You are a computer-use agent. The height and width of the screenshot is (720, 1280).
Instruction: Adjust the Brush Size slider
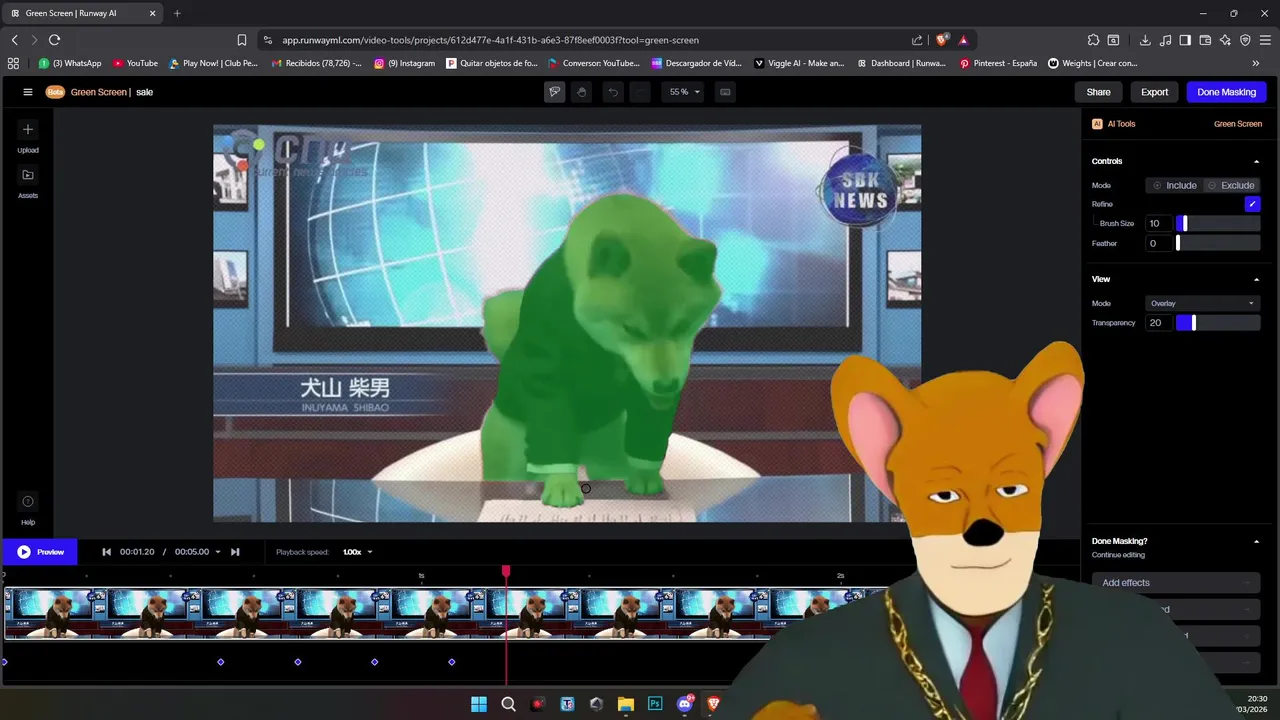[x=1218, y=224]
